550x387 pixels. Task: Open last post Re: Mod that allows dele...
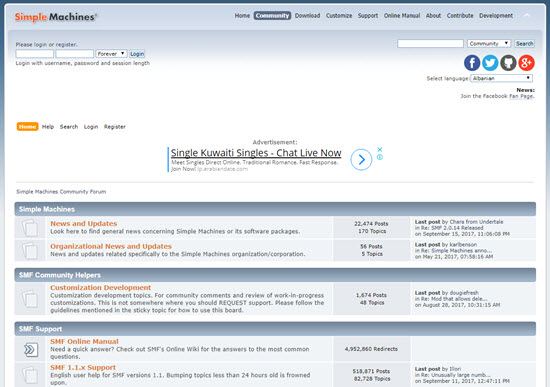[454, 299]
